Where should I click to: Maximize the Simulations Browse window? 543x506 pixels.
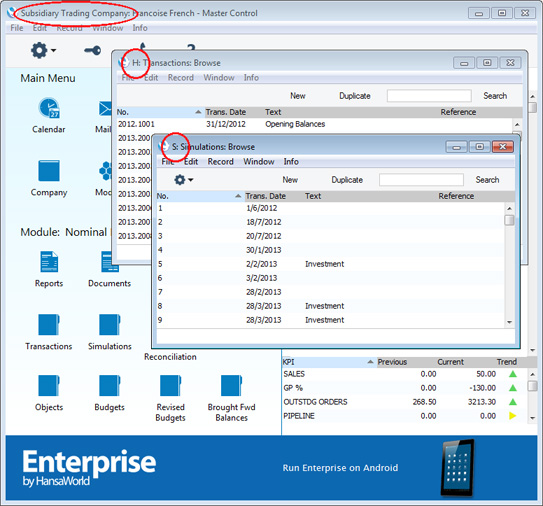[480, 147]
